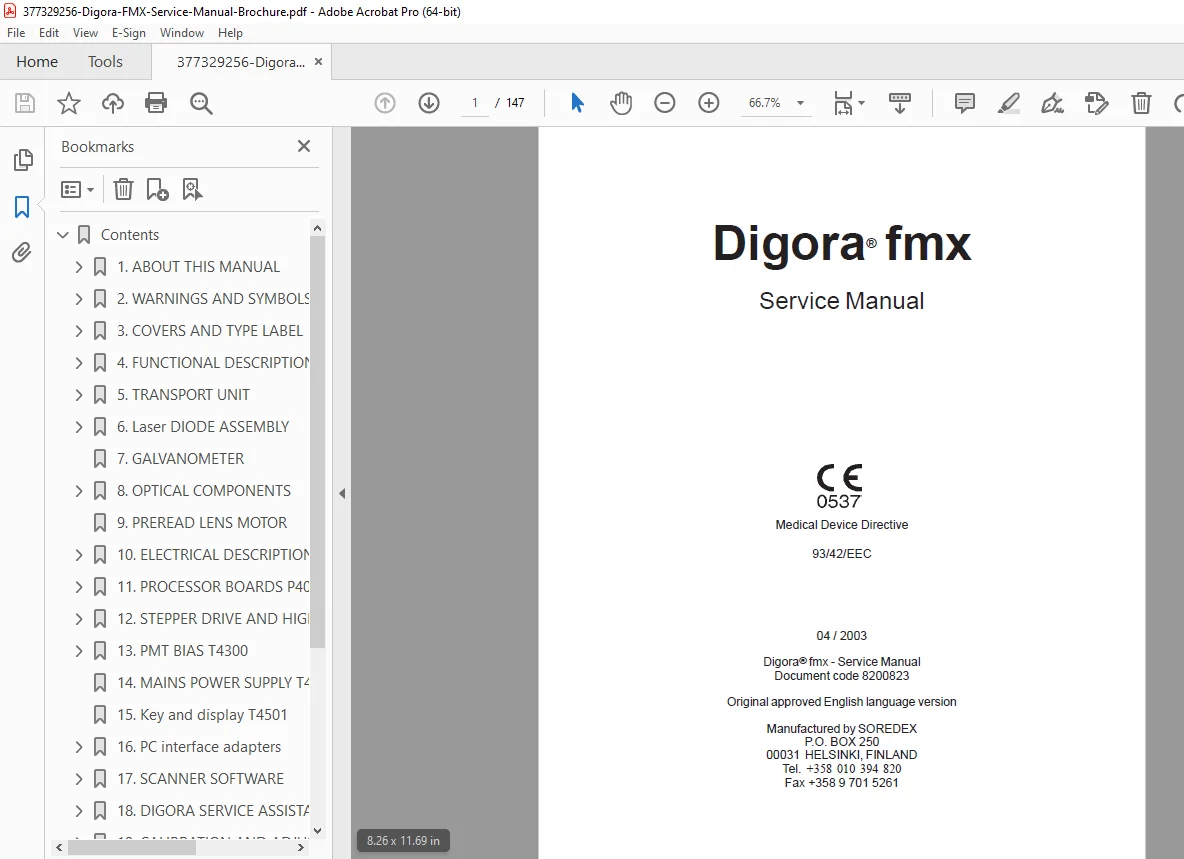Expand the 2. WARNINGS AND SYMBOLS bookmark
Screen dimensions: 1184x859
point(79,299)
